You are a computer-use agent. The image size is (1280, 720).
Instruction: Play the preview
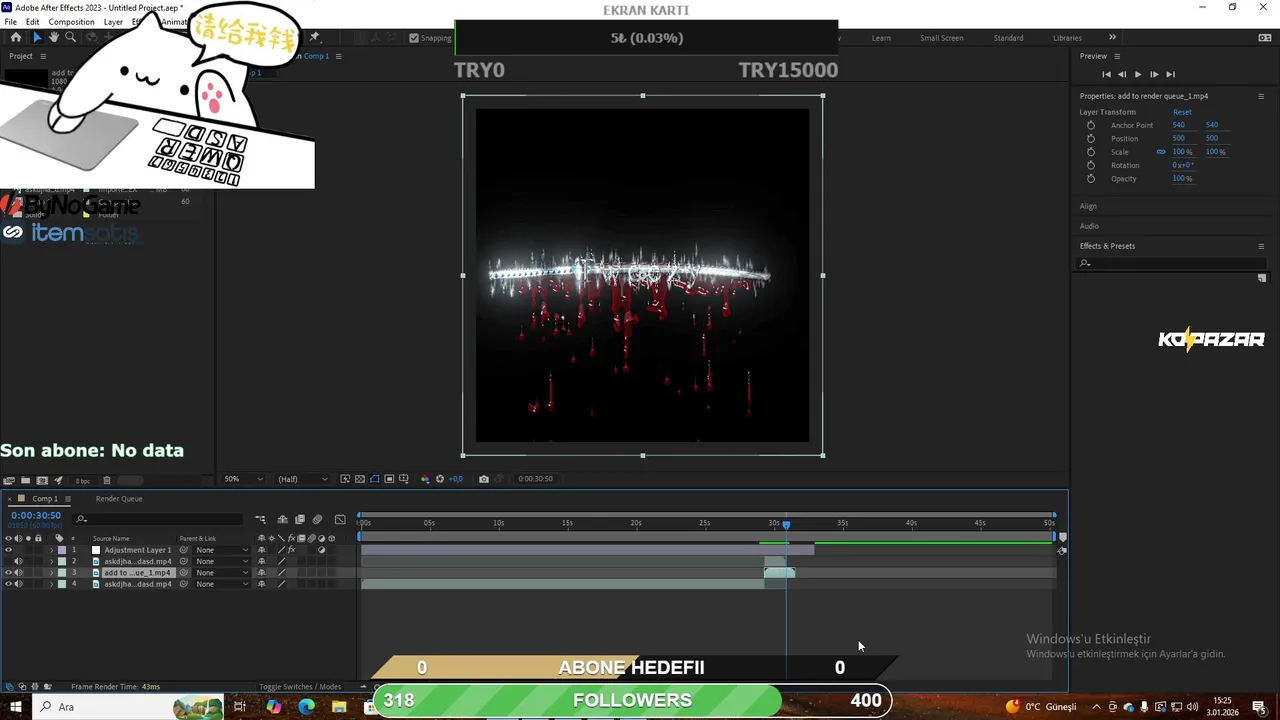click(1138, 74)
